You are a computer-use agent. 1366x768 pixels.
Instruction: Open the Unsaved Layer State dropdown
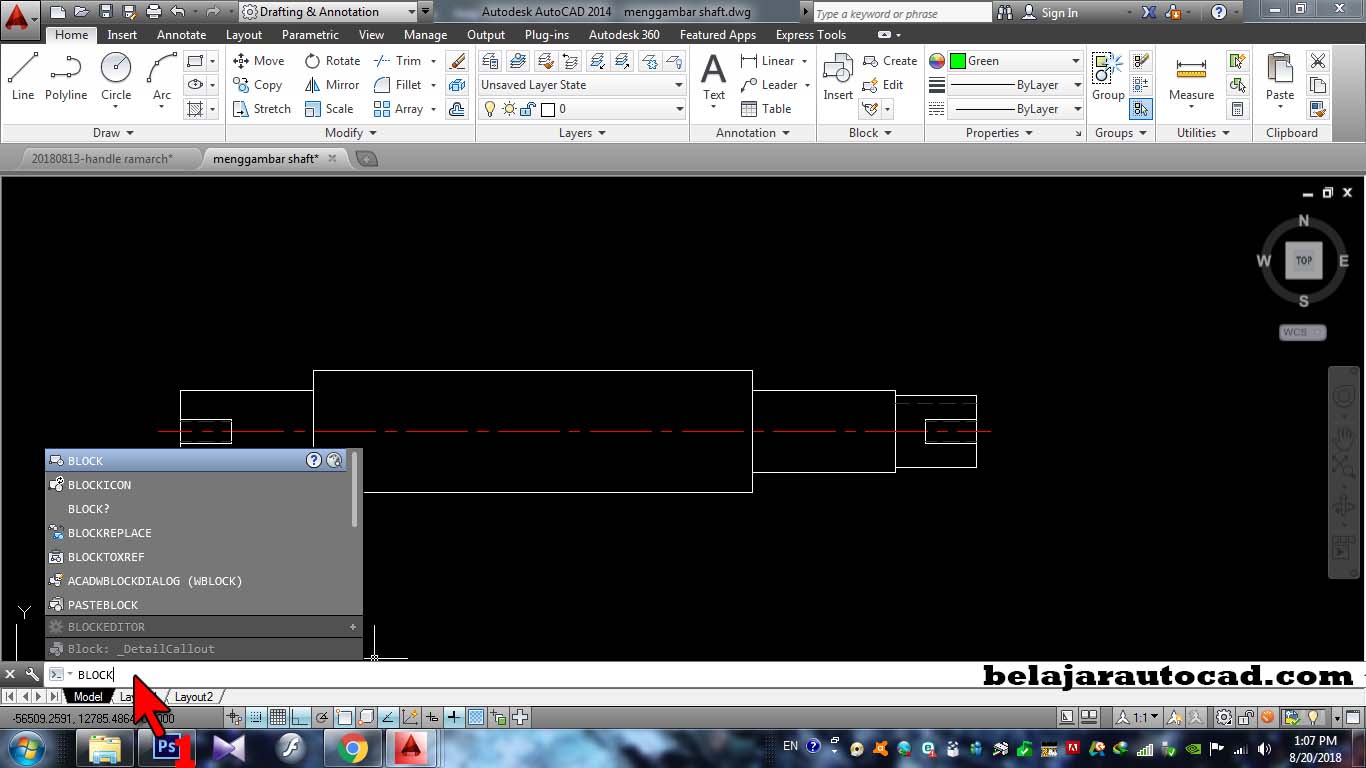580,85
